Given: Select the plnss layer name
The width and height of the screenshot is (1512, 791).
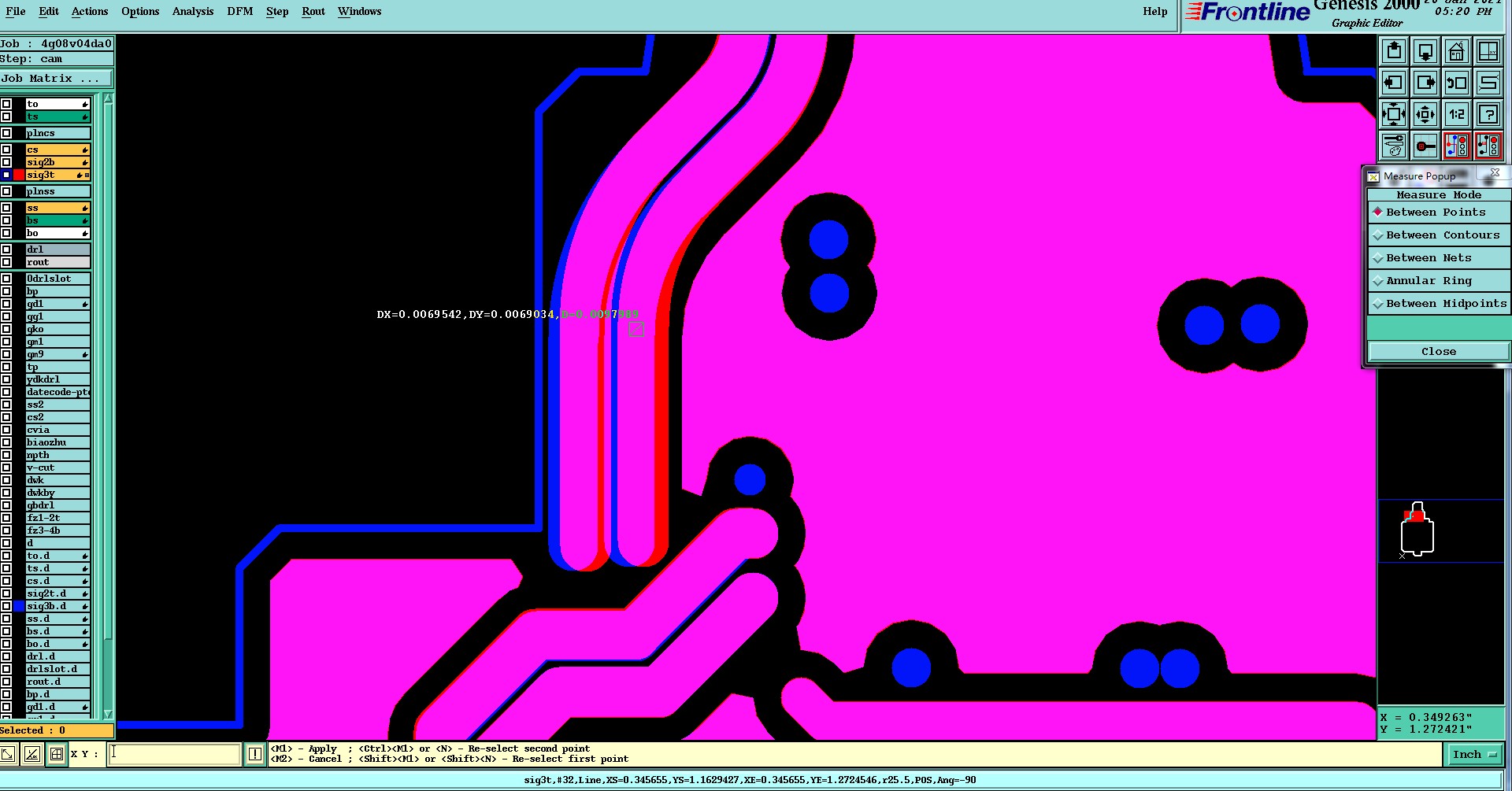Looking at the screenshot, I should [57, 191].
